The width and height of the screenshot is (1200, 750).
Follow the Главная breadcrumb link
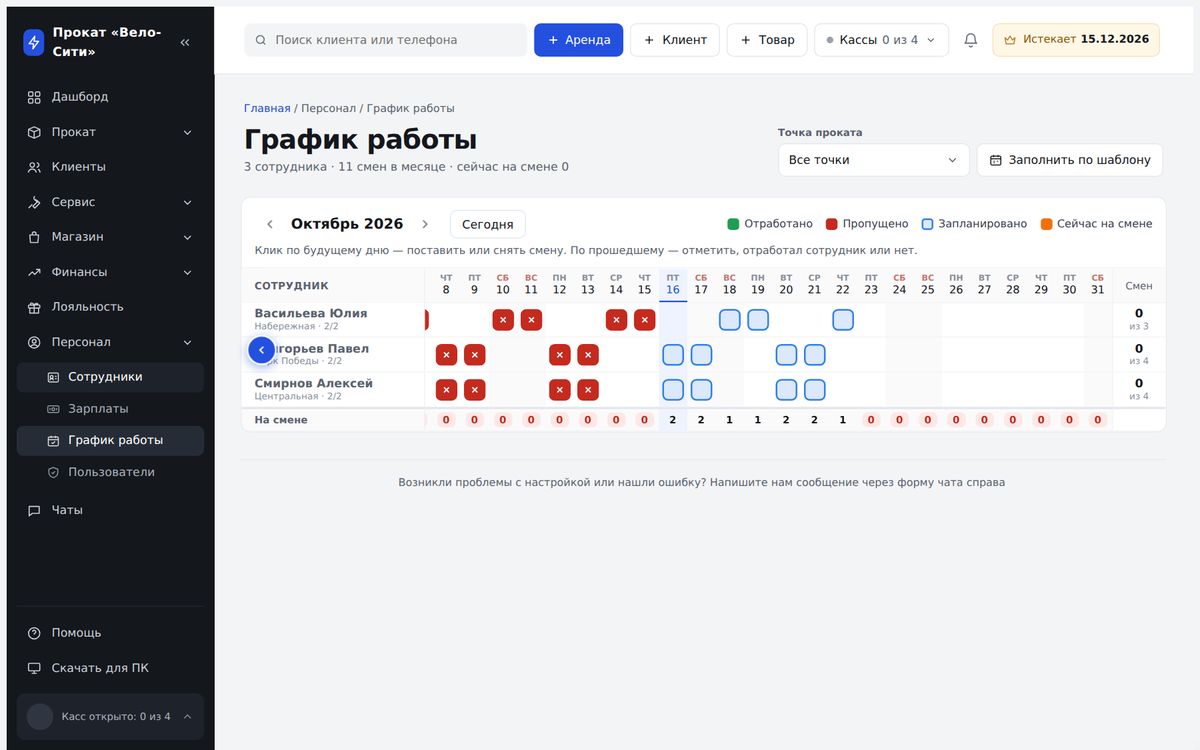(267, 108)
